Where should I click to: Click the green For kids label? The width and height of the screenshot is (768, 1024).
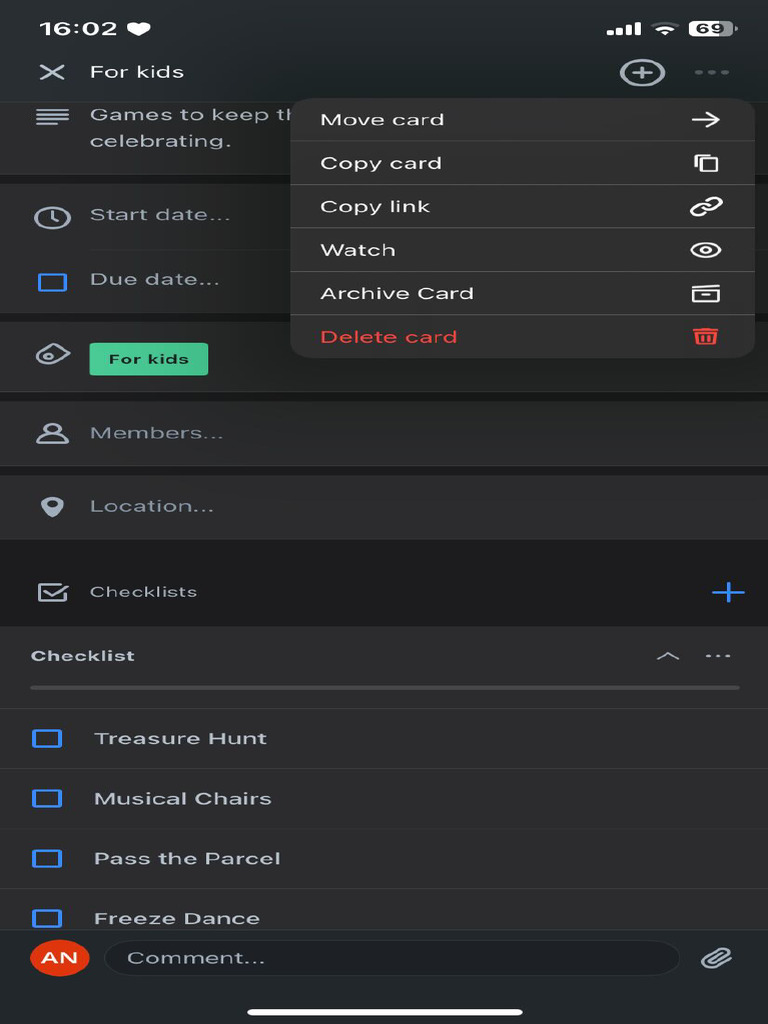coord(148,359)
